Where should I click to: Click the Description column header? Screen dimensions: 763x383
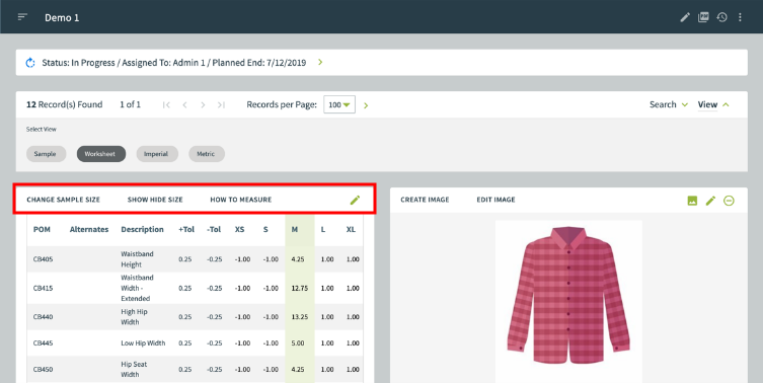click(142, 229)
